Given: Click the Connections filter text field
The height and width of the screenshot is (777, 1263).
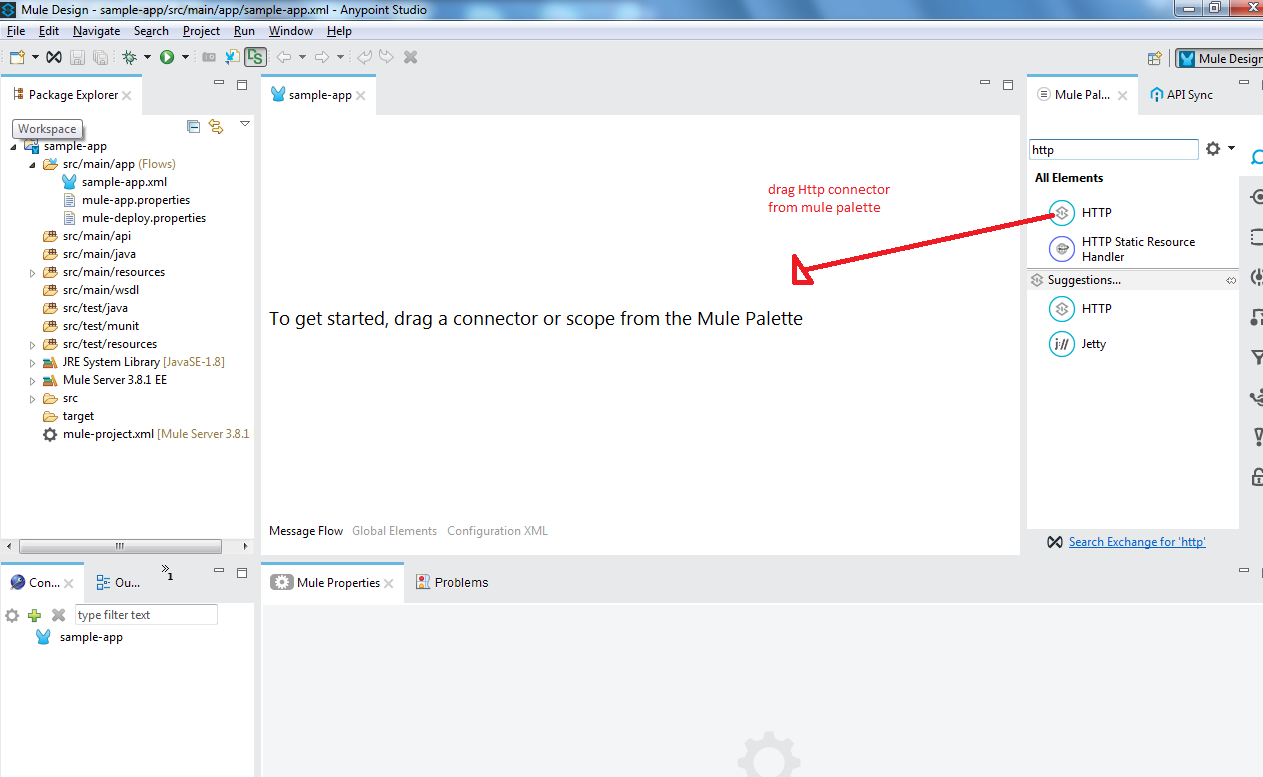Looking at the screenshot, I should pos(146,615).
